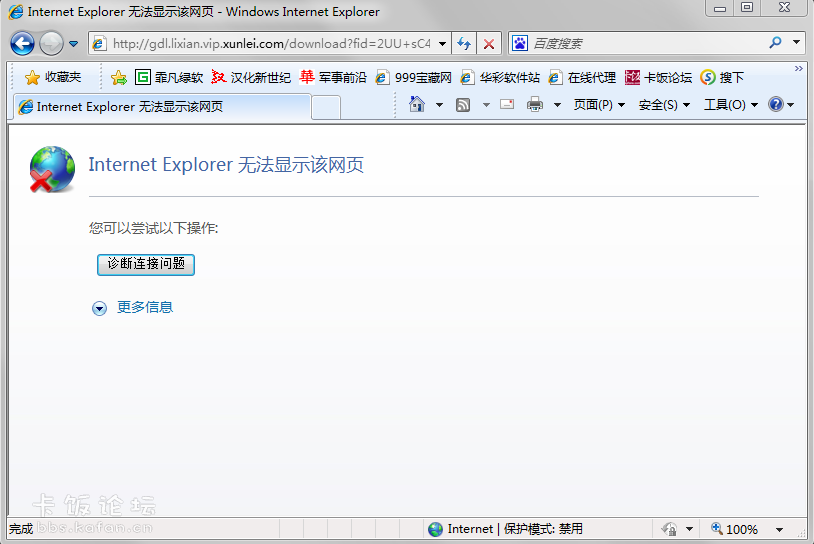Maximize the Internet Explorer window
This screenshot has width=814, height=544.
click(747, 8)
